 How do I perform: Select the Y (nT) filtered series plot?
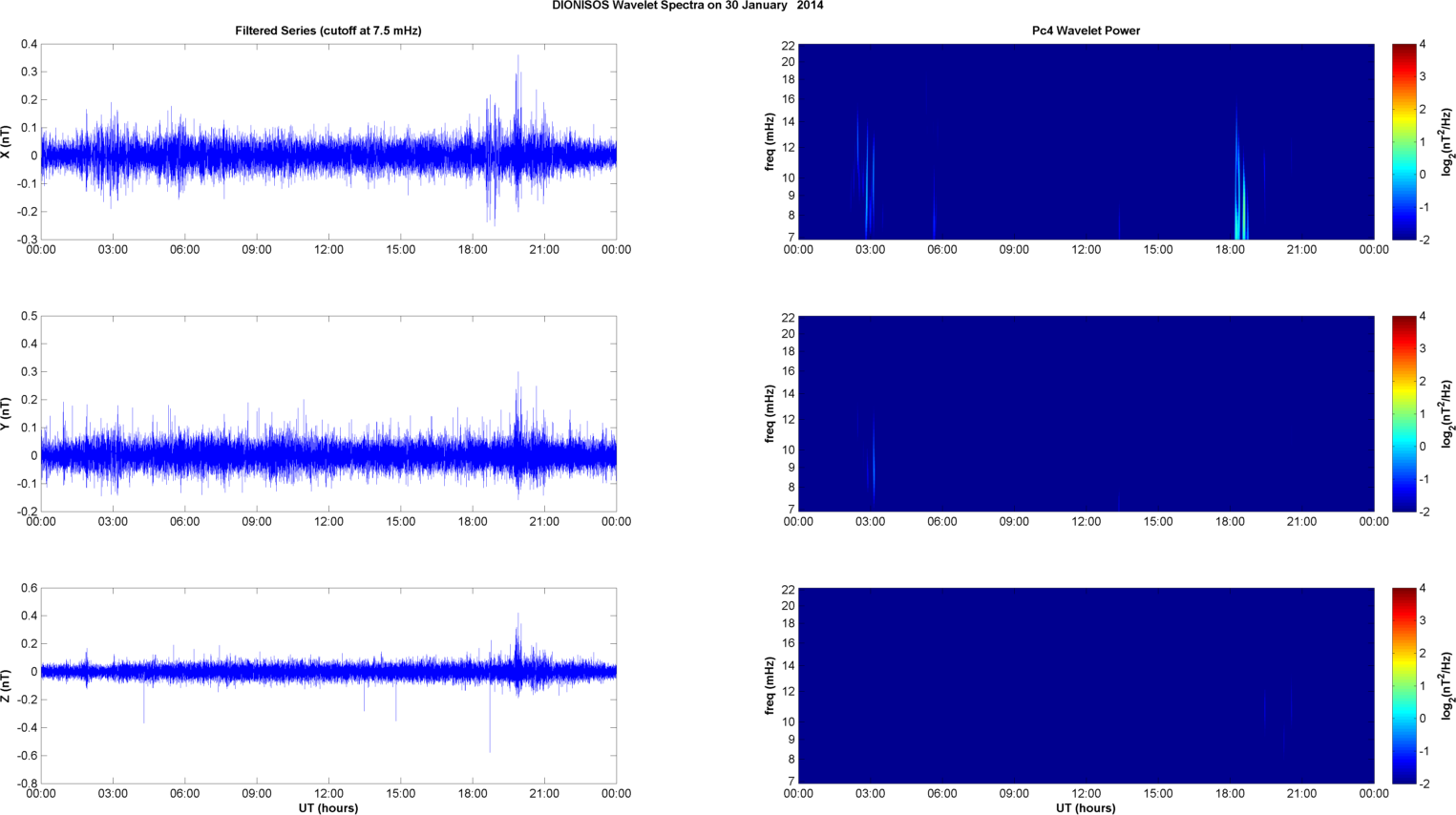point(328,413)
